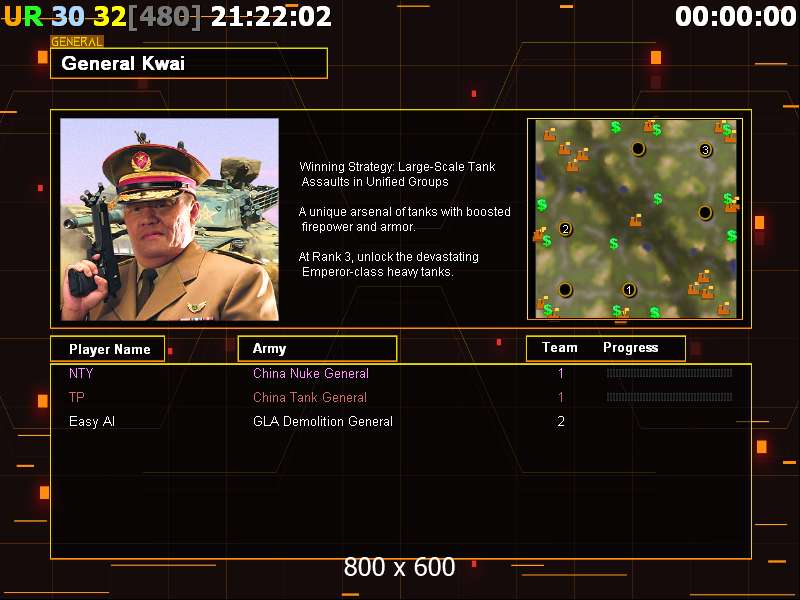
Task: Click the 00:00:00 game timer
Action: [x=736, y=16]
